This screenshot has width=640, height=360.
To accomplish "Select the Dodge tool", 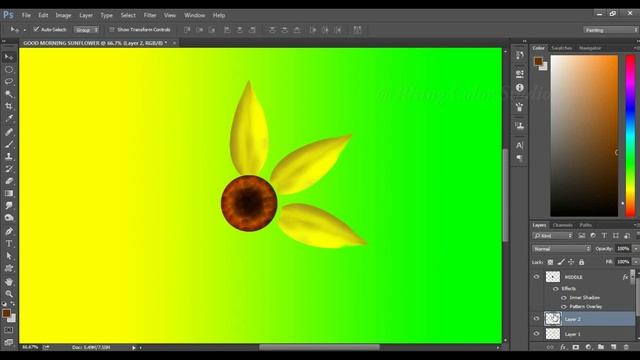I will [x=9, y=218].
